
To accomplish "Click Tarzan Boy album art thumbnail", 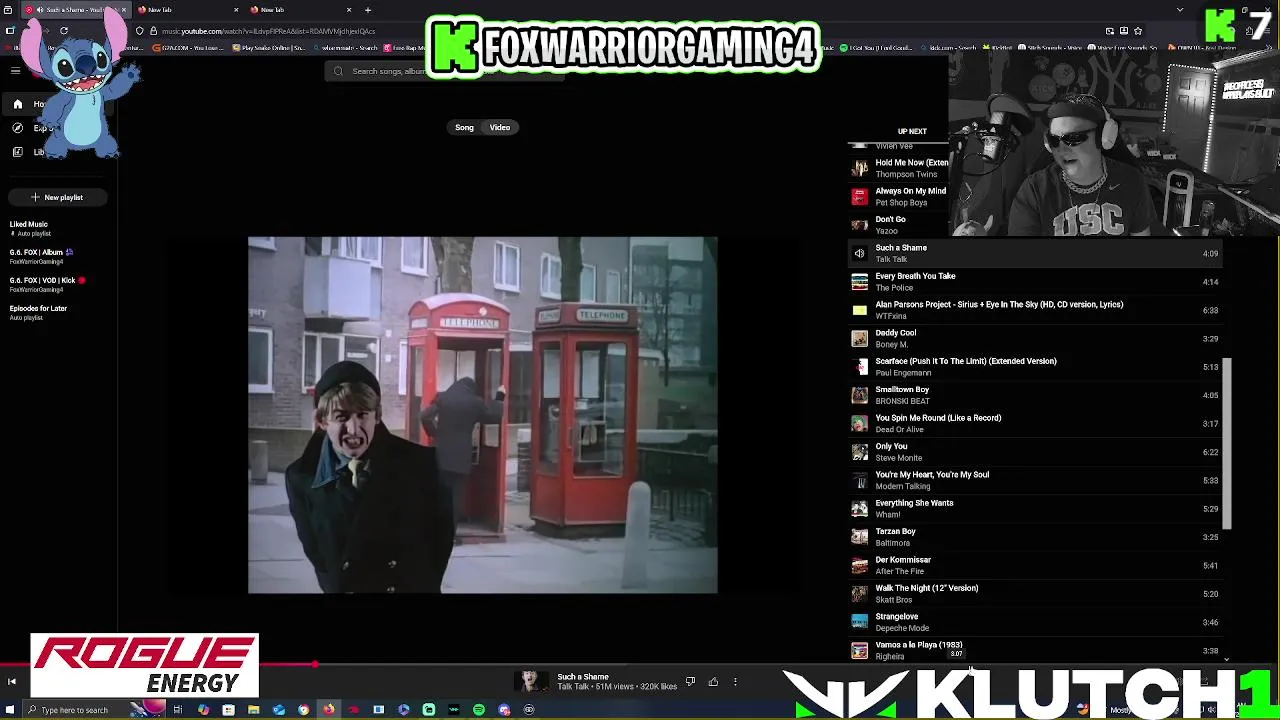I will click(859, 537).
